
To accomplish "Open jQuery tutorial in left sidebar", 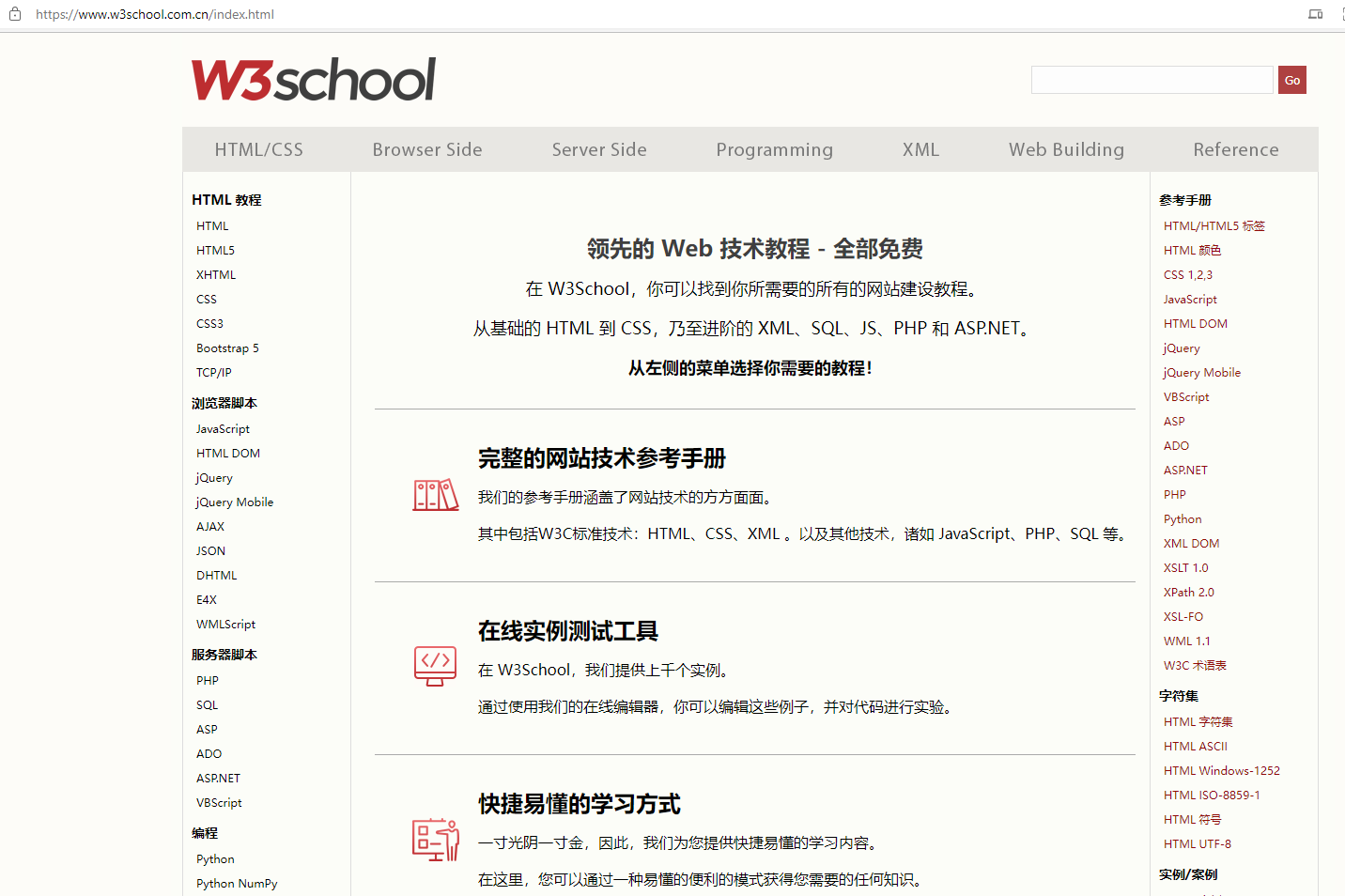I will (x=214, y=477).
